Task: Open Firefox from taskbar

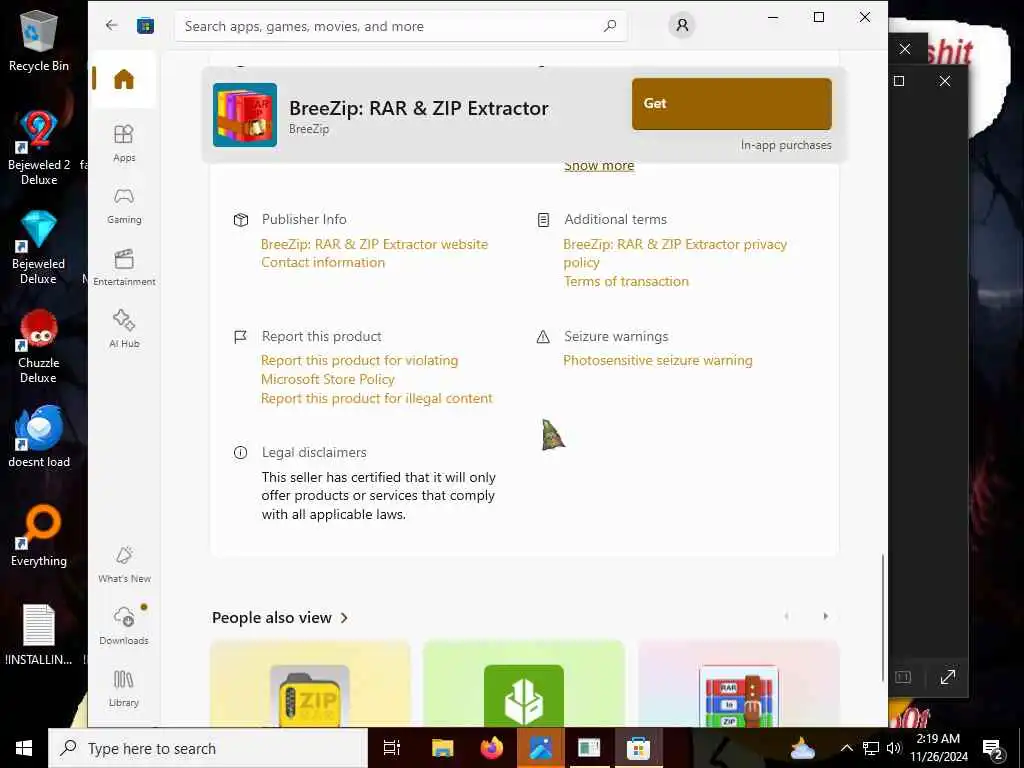Action: 492,748
